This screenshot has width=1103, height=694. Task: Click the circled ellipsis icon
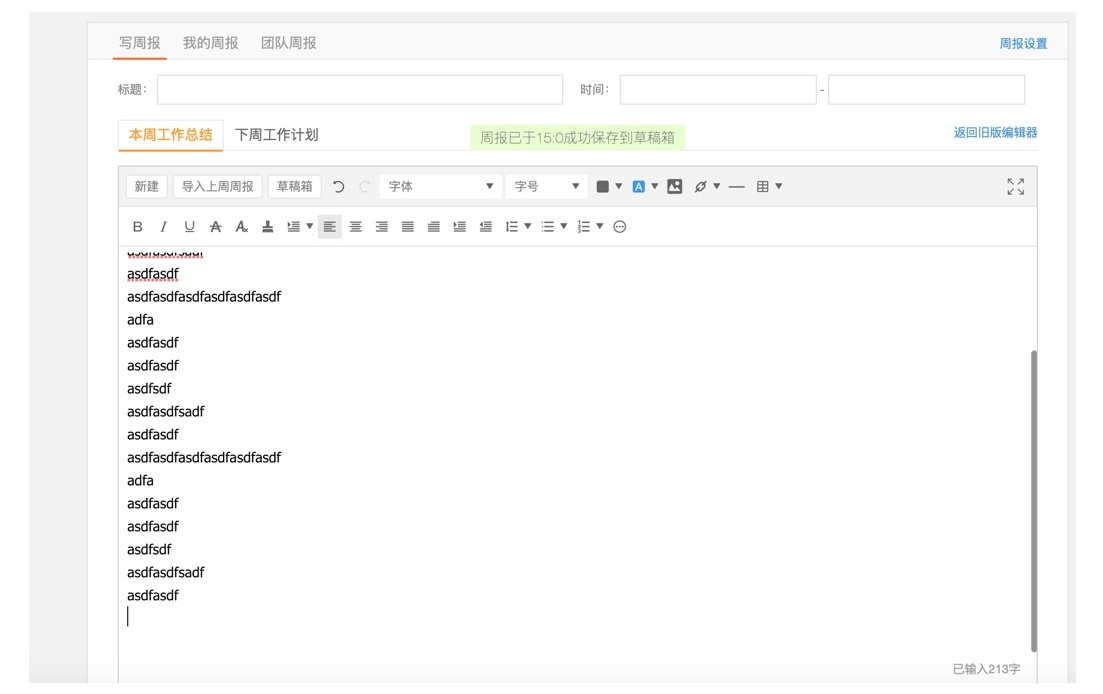tap(620, 226)
